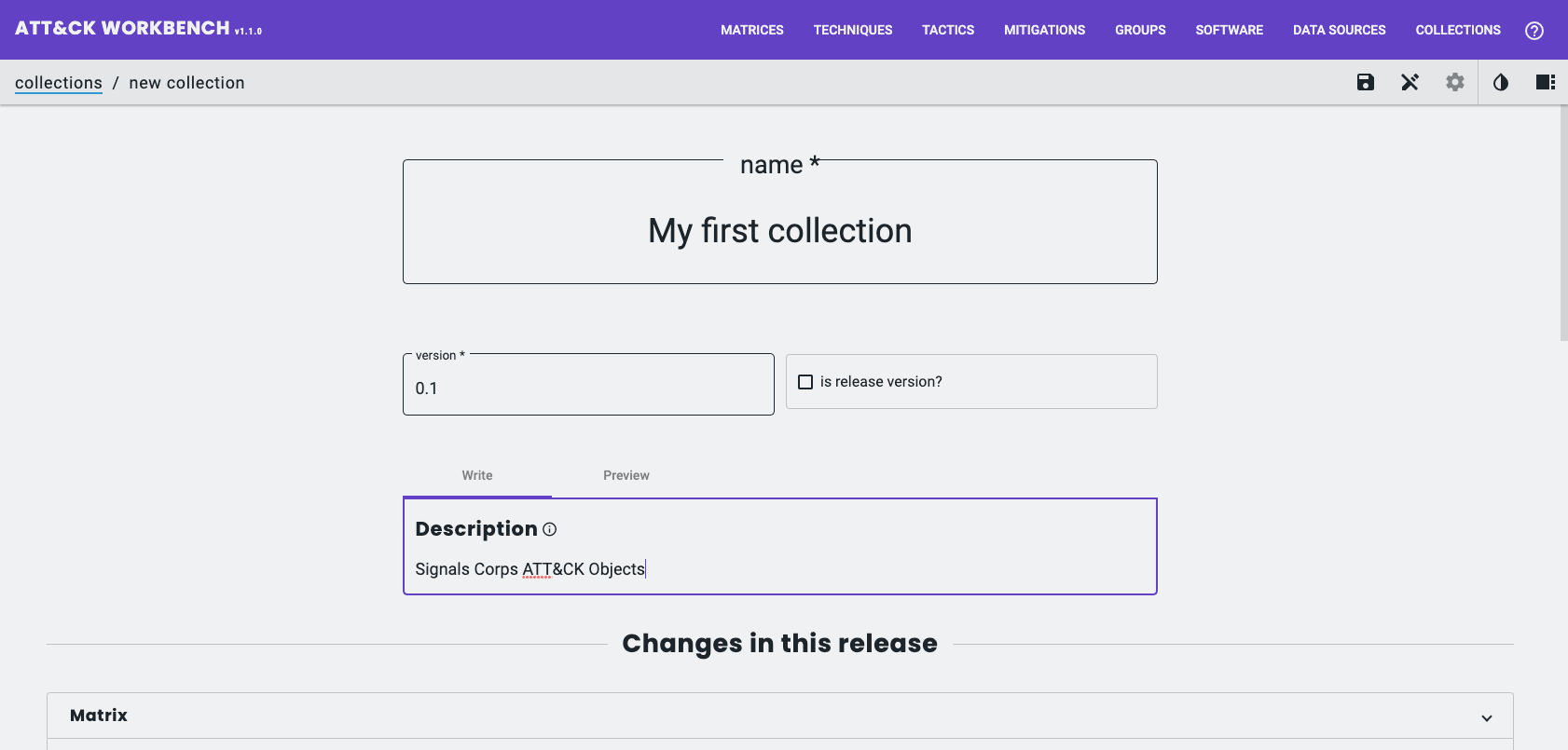Open the help question mark icon

[1534, 30]
